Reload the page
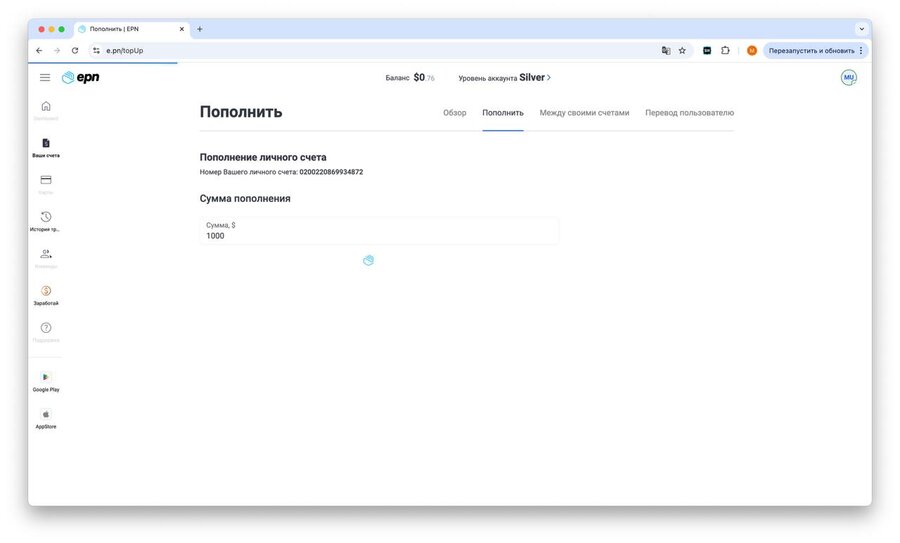This screenshot has width=900, height=543. coord(75,51)
